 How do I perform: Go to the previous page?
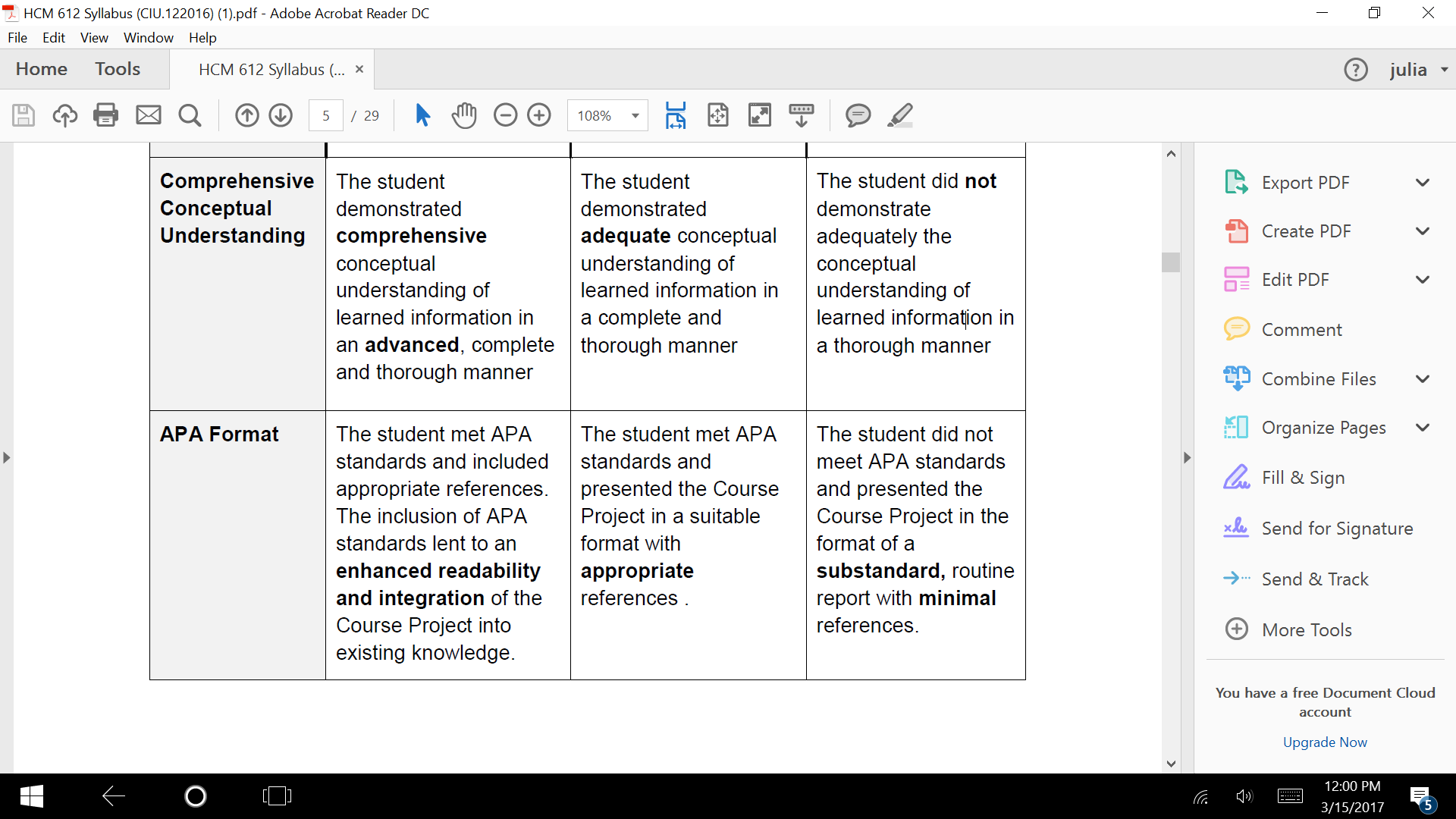tap(246, 115)
